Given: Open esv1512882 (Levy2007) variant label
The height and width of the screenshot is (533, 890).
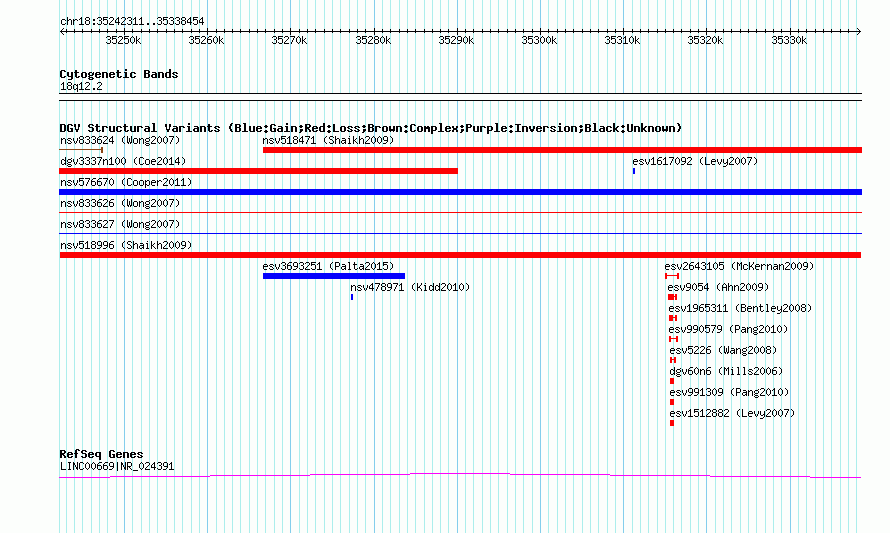Looking at the screenshot, I should 732,413.
